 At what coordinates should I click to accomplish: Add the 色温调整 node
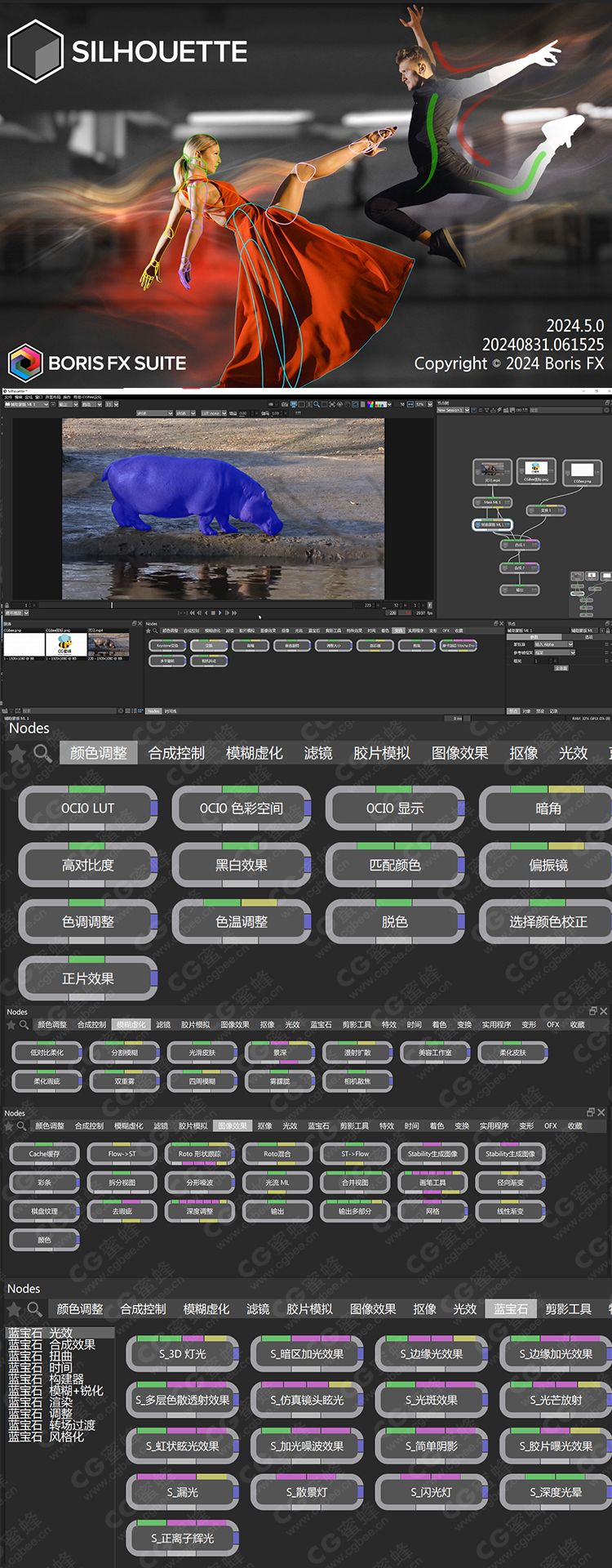click(x=242, y=922)
